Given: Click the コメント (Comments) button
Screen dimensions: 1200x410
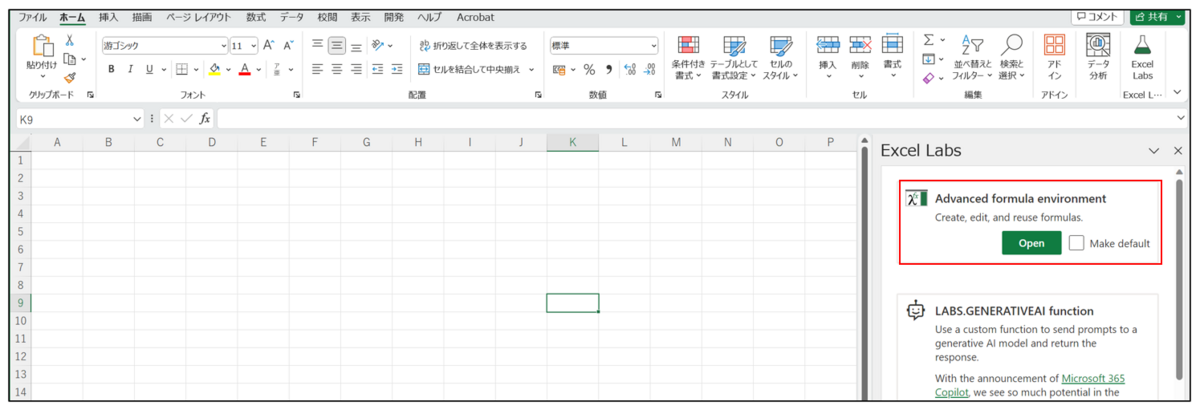Looking at the screenshot, I should point(1097,17).
